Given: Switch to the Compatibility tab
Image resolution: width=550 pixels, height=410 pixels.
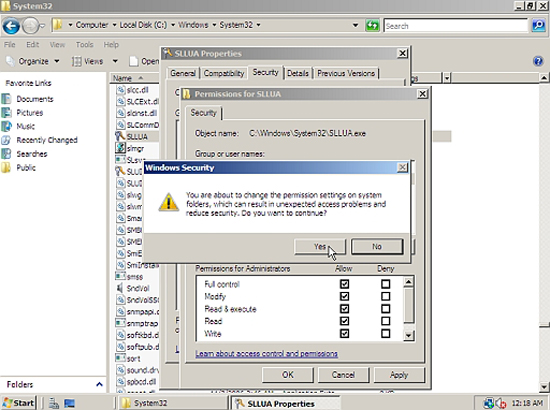Looking at the screenshot, I should [224, 73].
